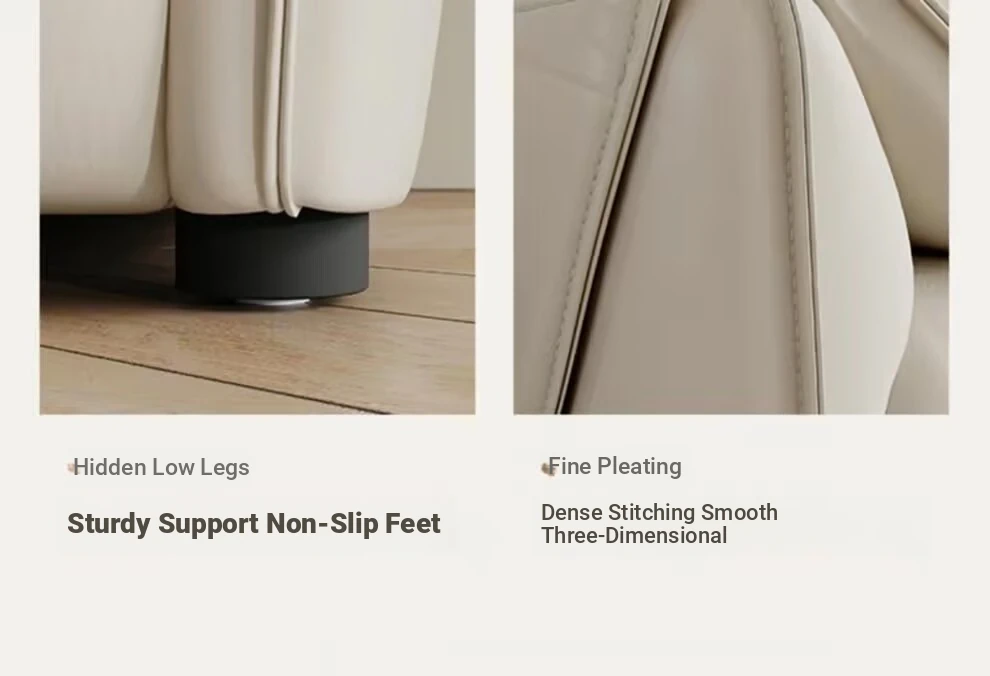This screenshot has width=990, height=676.
Task: Select the Fine Pleating caption
Action: pyautogui.click(x=615, y=466)
